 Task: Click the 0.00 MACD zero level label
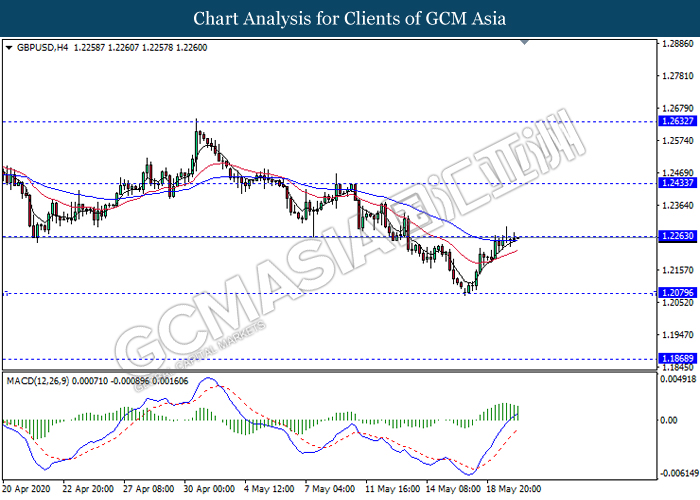(x=668, y=420)
